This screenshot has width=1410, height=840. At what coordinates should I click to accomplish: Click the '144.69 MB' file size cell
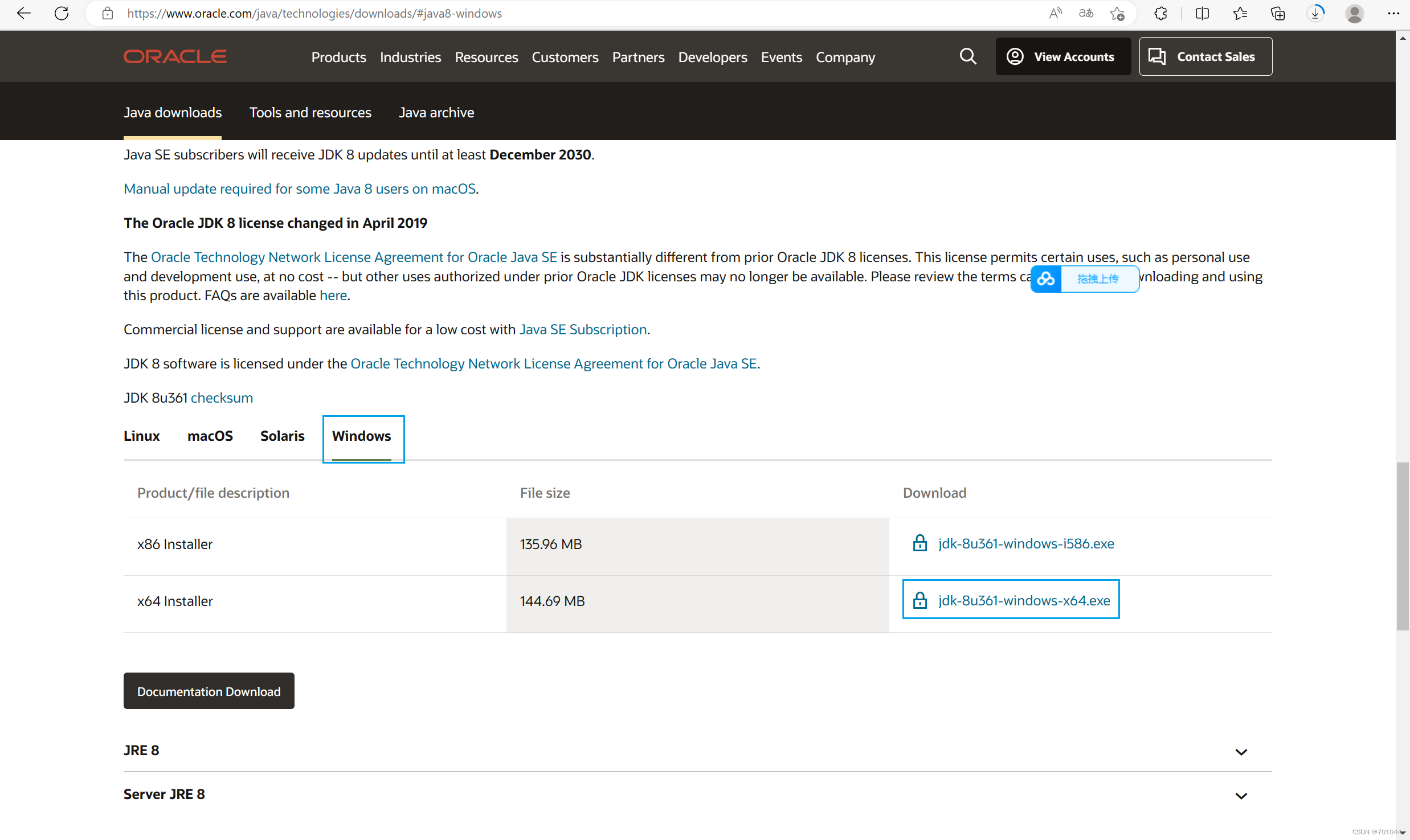tap(697, 604)
